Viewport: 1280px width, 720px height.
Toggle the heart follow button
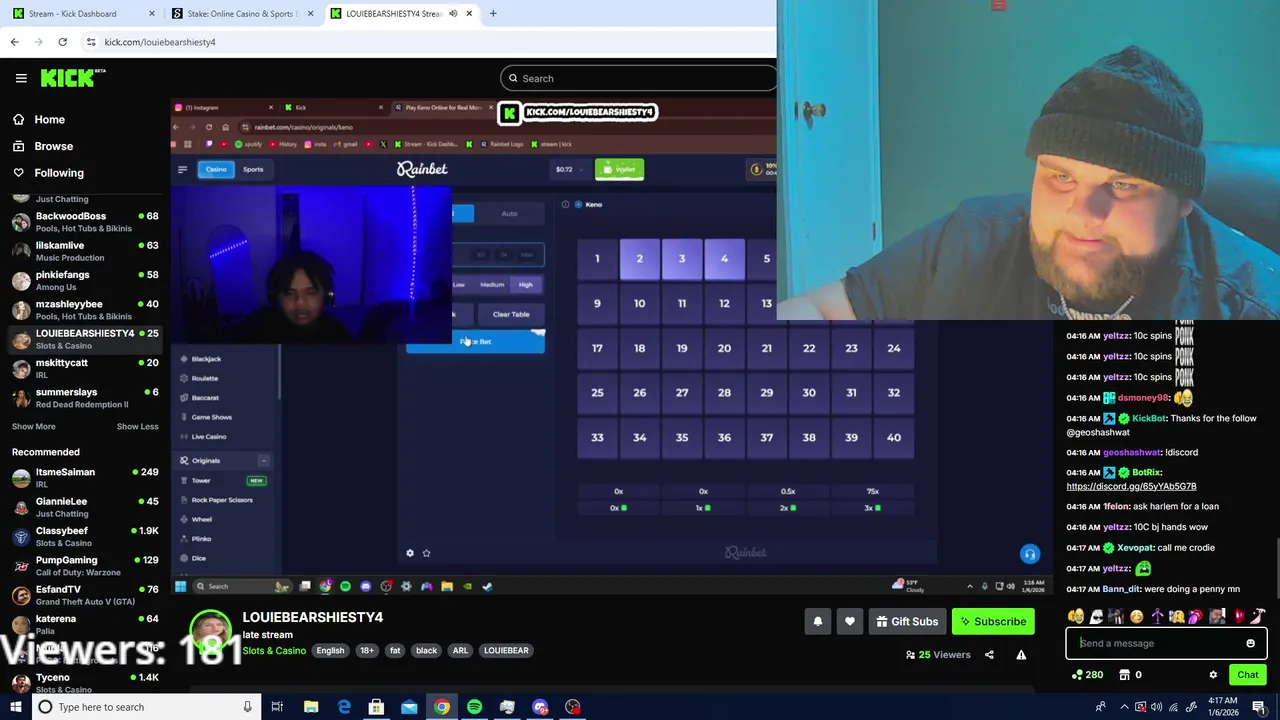pos(849,622)
